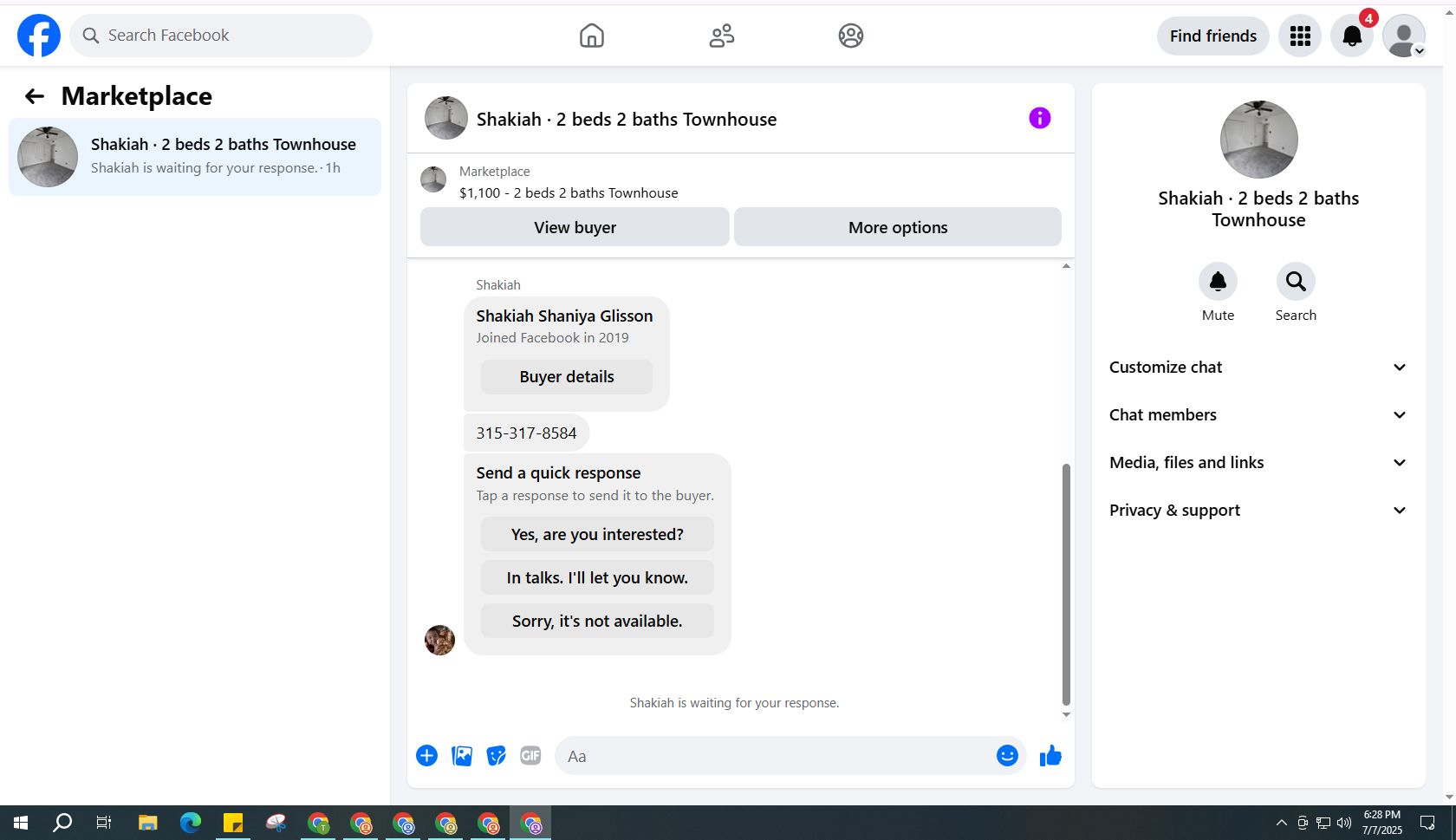Click View buyer button
This screenshot has width=1456, height=840.
pos(575,227)
